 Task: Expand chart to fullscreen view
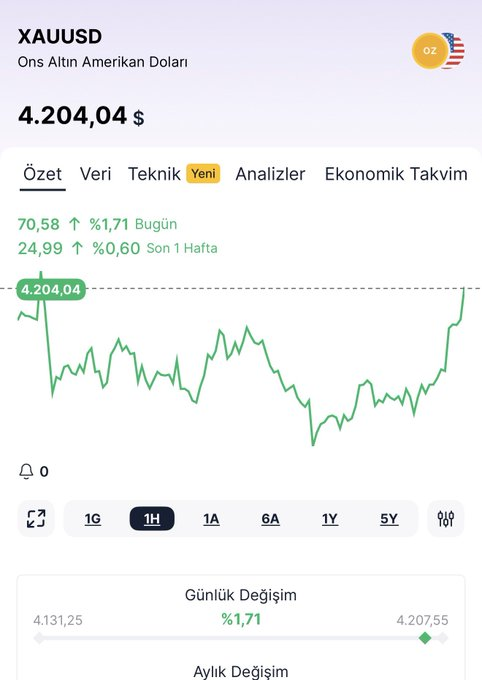[x=36, y=519]
